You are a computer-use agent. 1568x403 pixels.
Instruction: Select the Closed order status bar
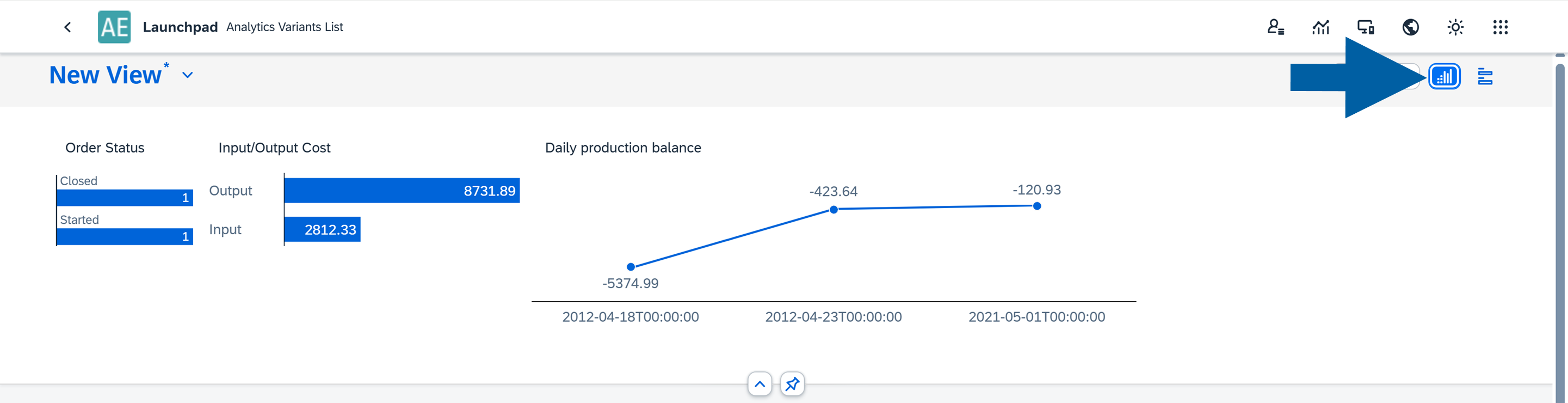click(125, 198)
